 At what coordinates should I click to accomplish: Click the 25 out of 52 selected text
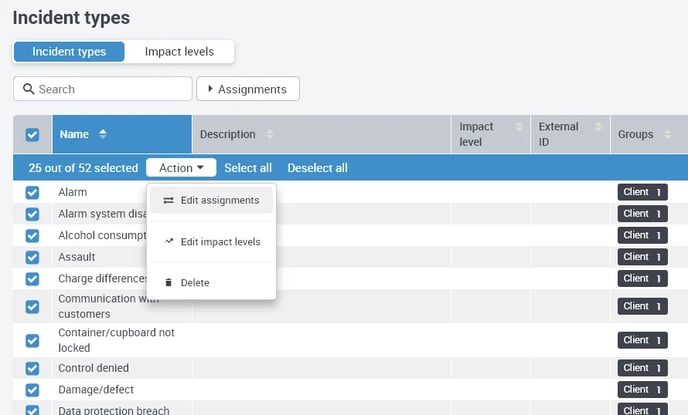[83, 168]
